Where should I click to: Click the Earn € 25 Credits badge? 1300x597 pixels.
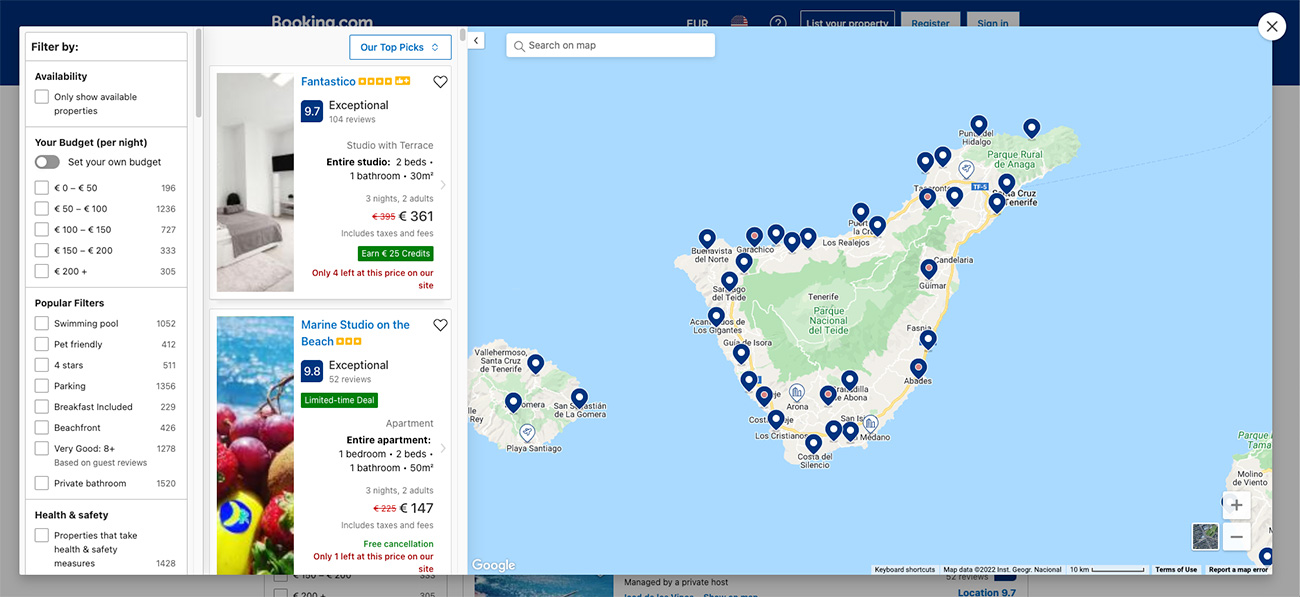coord(396,254)
